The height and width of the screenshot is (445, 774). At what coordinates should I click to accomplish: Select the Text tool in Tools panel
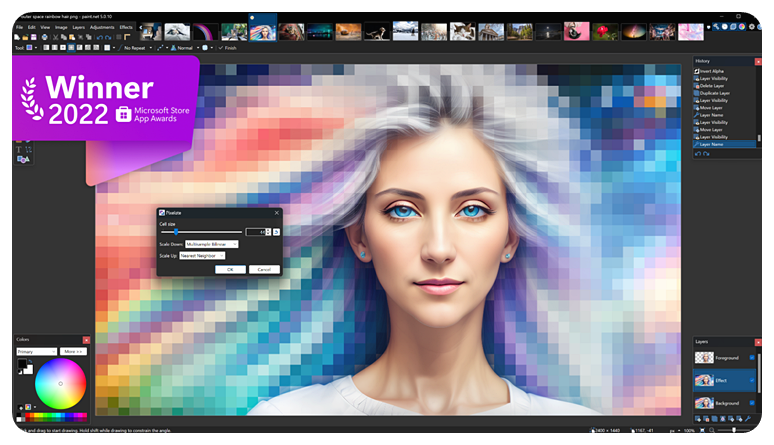click(x=19, y=149)
